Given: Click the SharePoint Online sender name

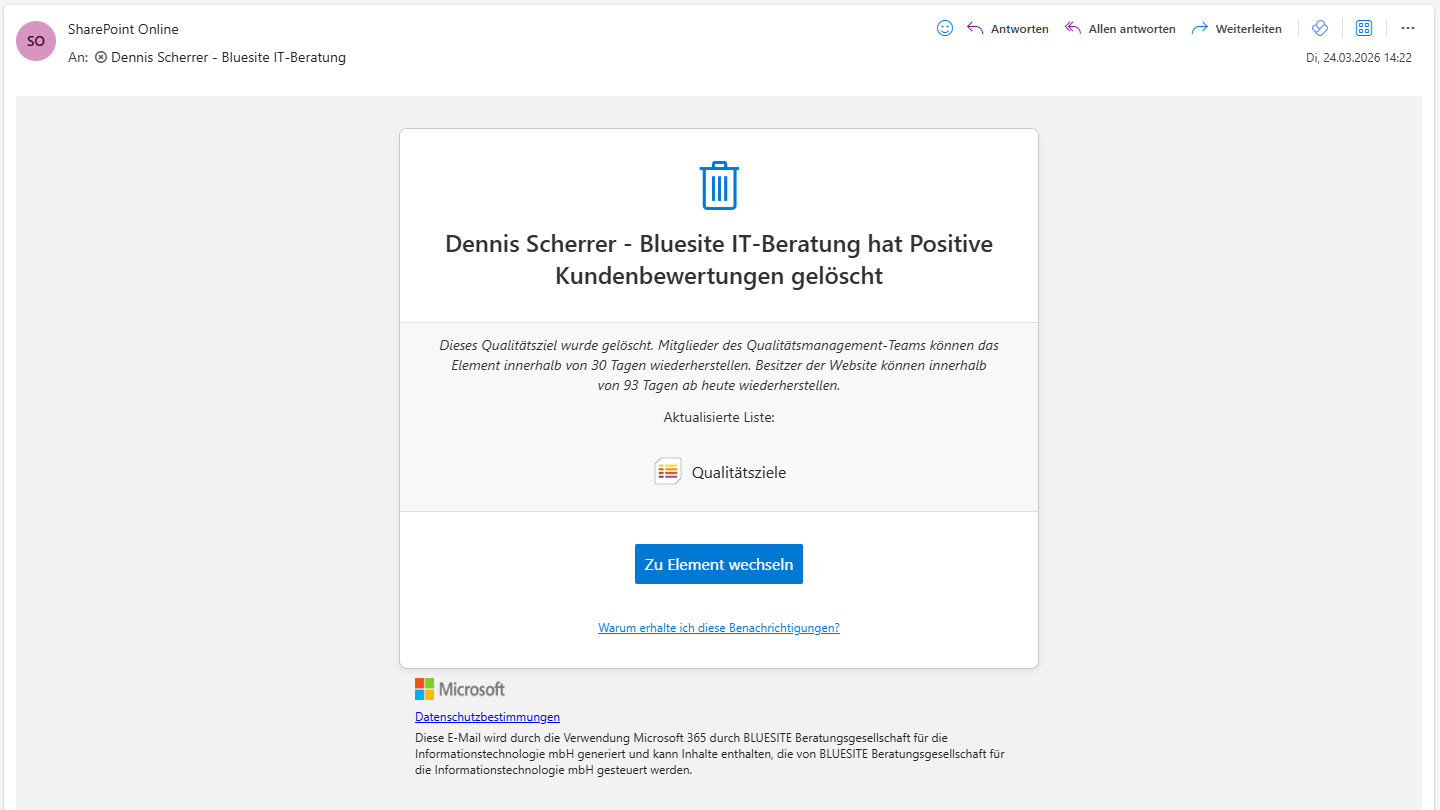Looking at the screenshot, I should click(x=123, y=29).
